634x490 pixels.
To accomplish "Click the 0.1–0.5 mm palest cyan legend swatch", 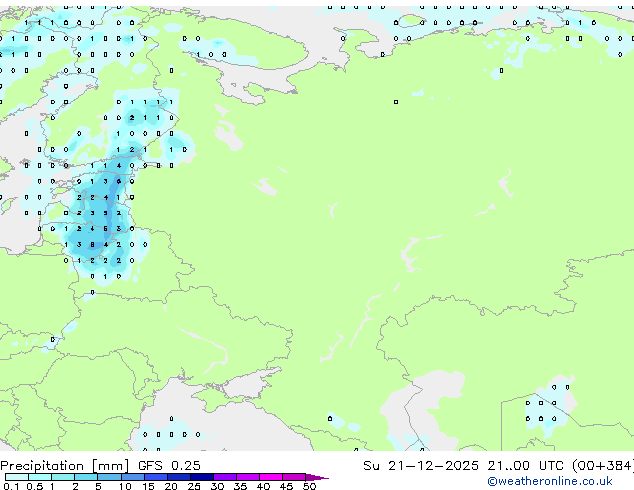I will pyautogui.click(x=17, y=477).
